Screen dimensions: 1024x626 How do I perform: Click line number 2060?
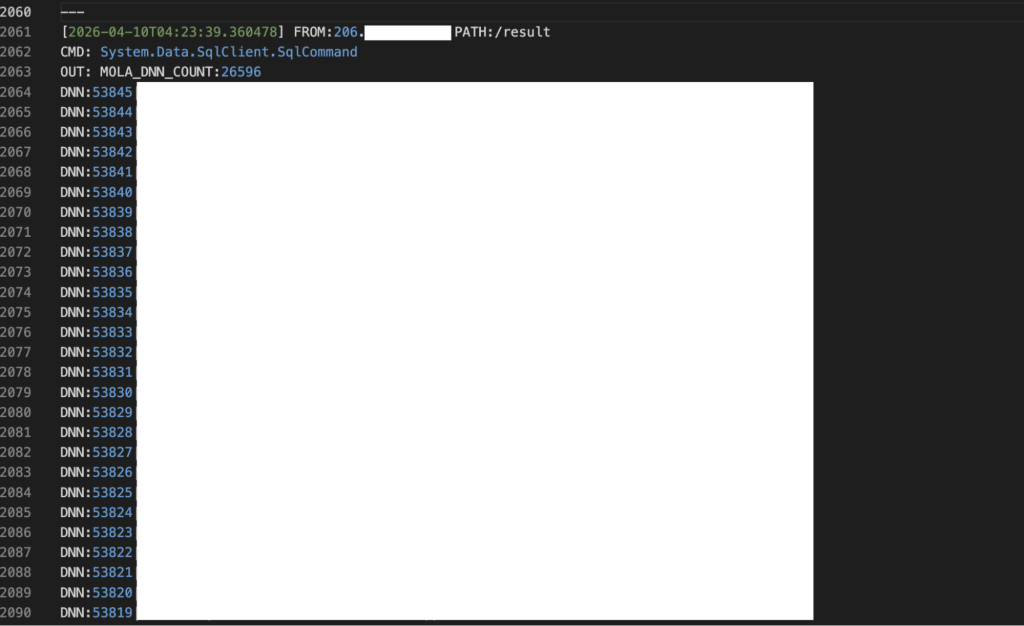pyautogui.click(x=16, y=12)
